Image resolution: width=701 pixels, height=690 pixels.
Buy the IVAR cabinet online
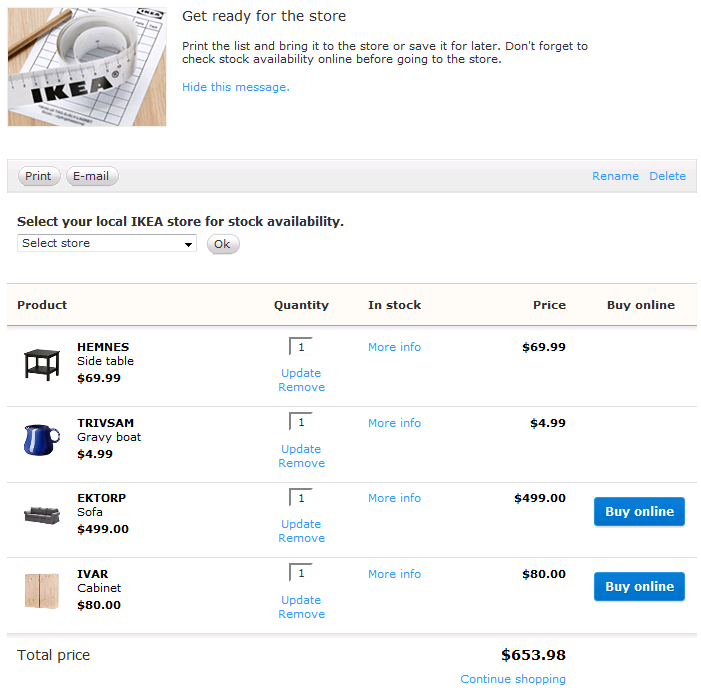click(x=639, y=587)
